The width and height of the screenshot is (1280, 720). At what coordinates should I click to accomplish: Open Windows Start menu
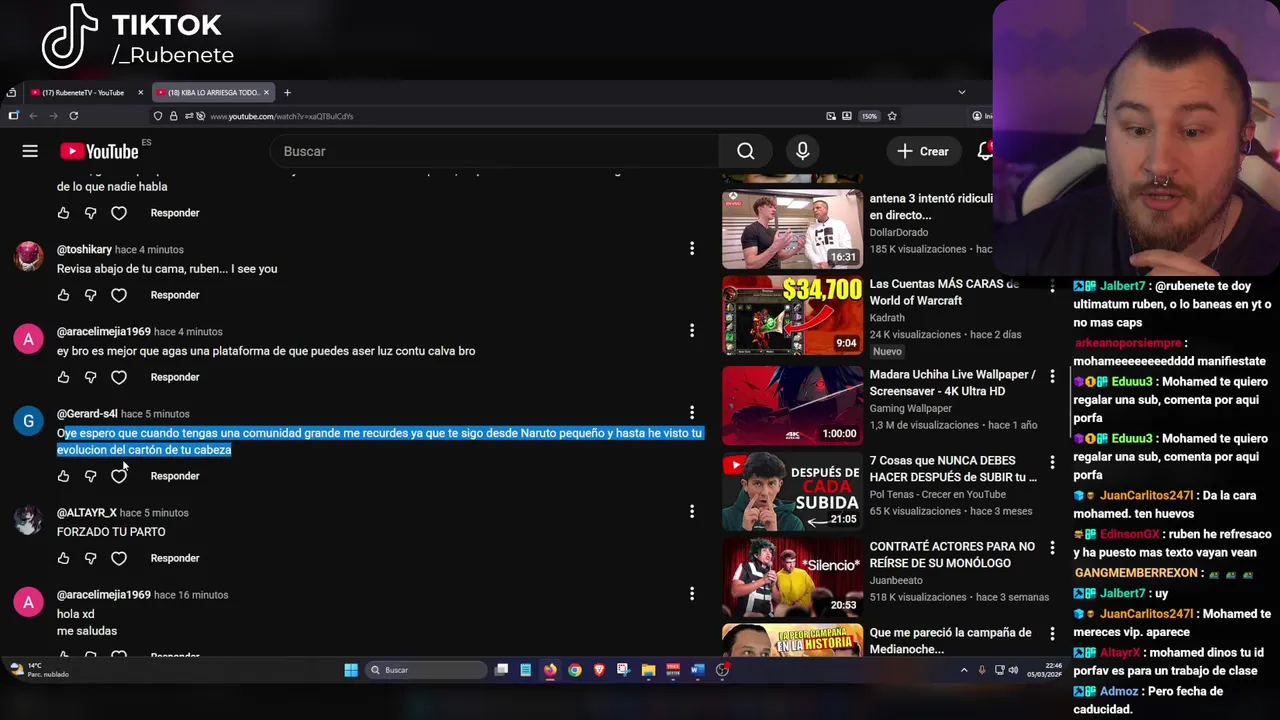[351, 670]
